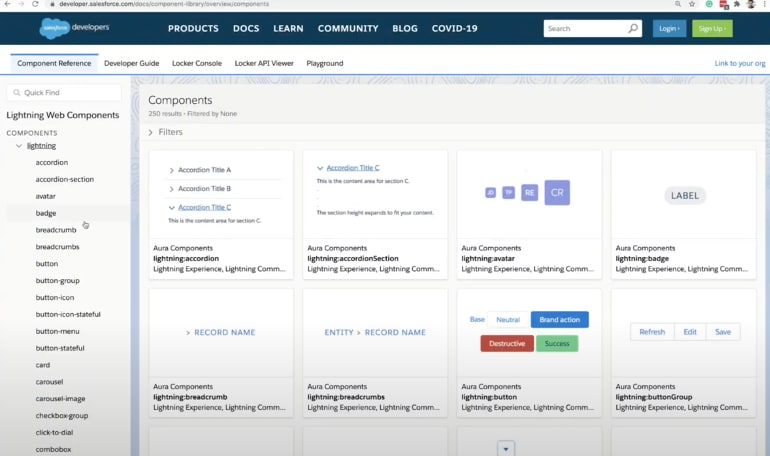Select breadcrumbs in the sidebar tree
Viewport: 770px width, 456px height.
[x=57, y=247]
